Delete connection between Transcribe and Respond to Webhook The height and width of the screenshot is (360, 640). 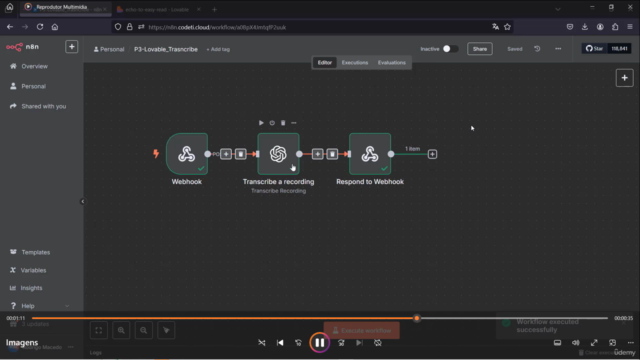point(332,154)
